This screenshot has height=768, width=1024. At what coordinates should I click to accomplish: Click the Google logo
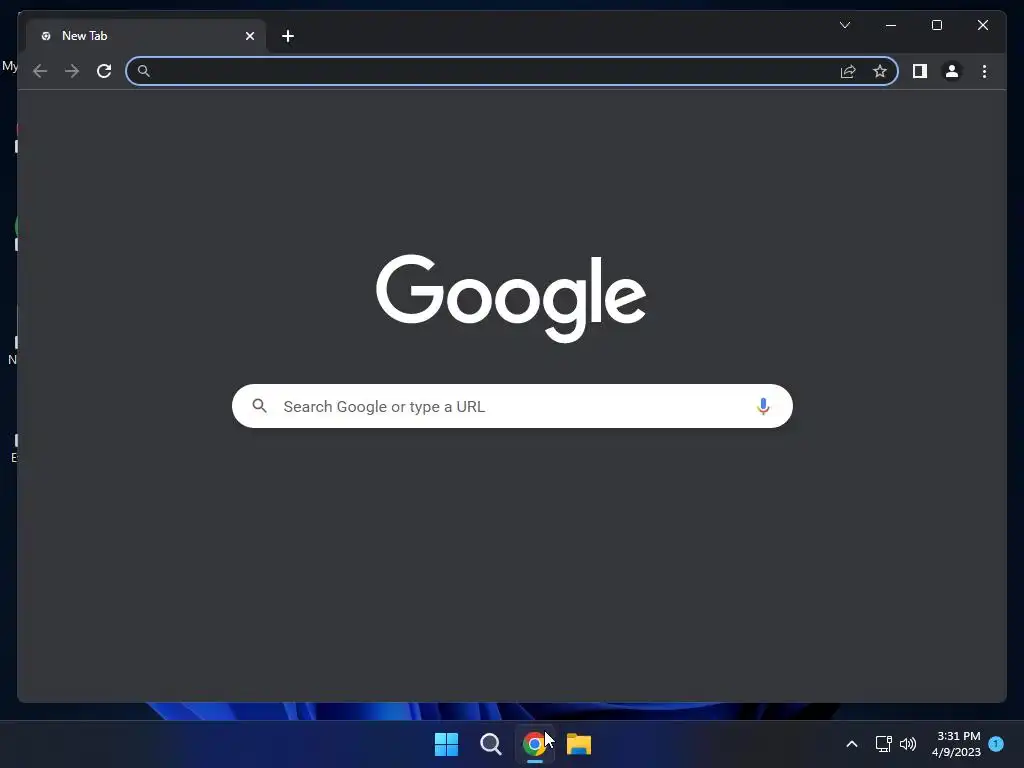(x=511, y=298)
